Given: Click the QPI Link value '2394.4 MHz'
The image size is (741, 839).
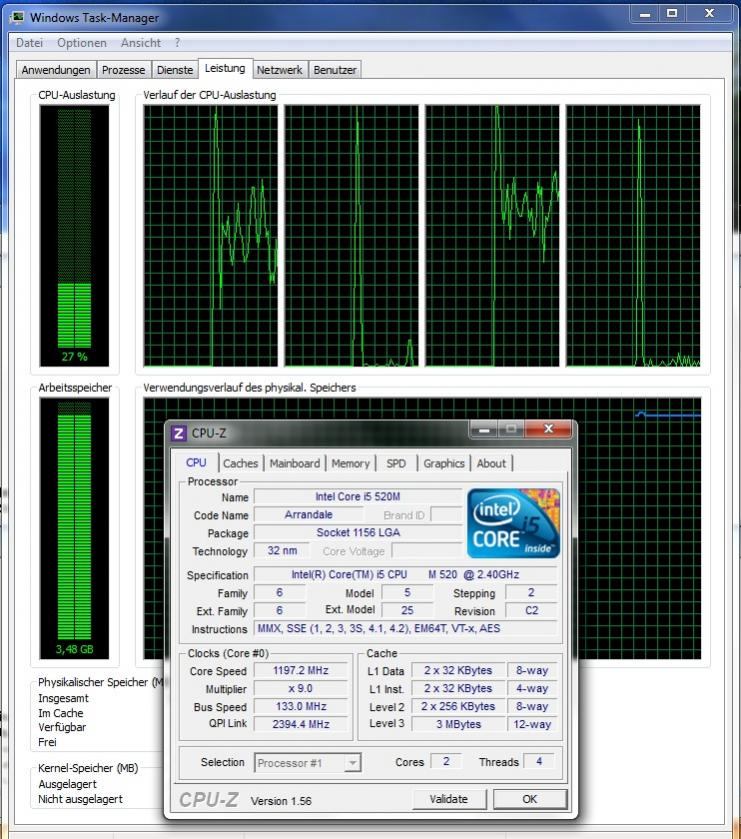Looking at the screenshot, I should pos(301,724).
